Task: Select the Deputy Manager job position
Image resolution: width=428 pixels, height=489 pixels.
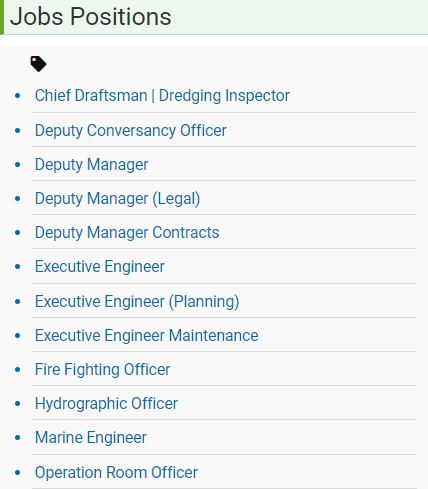Action: coord(92,165)
